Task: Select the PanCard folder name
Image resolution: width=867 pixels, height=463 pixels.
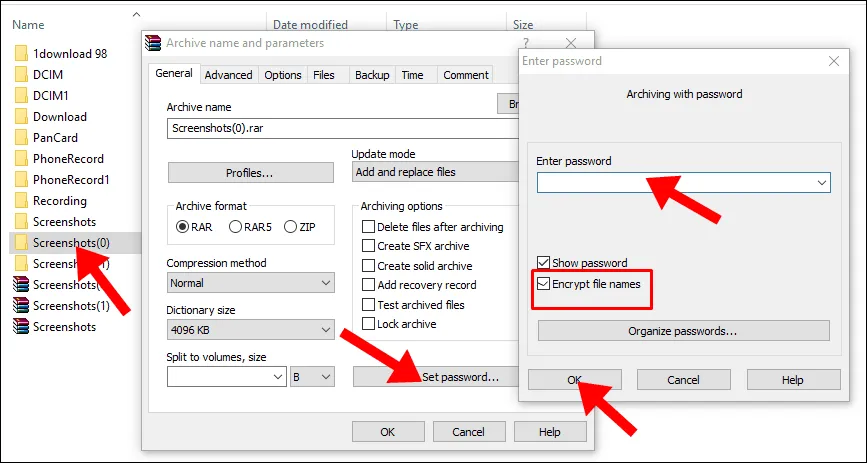Action: [x=55, y=138]
